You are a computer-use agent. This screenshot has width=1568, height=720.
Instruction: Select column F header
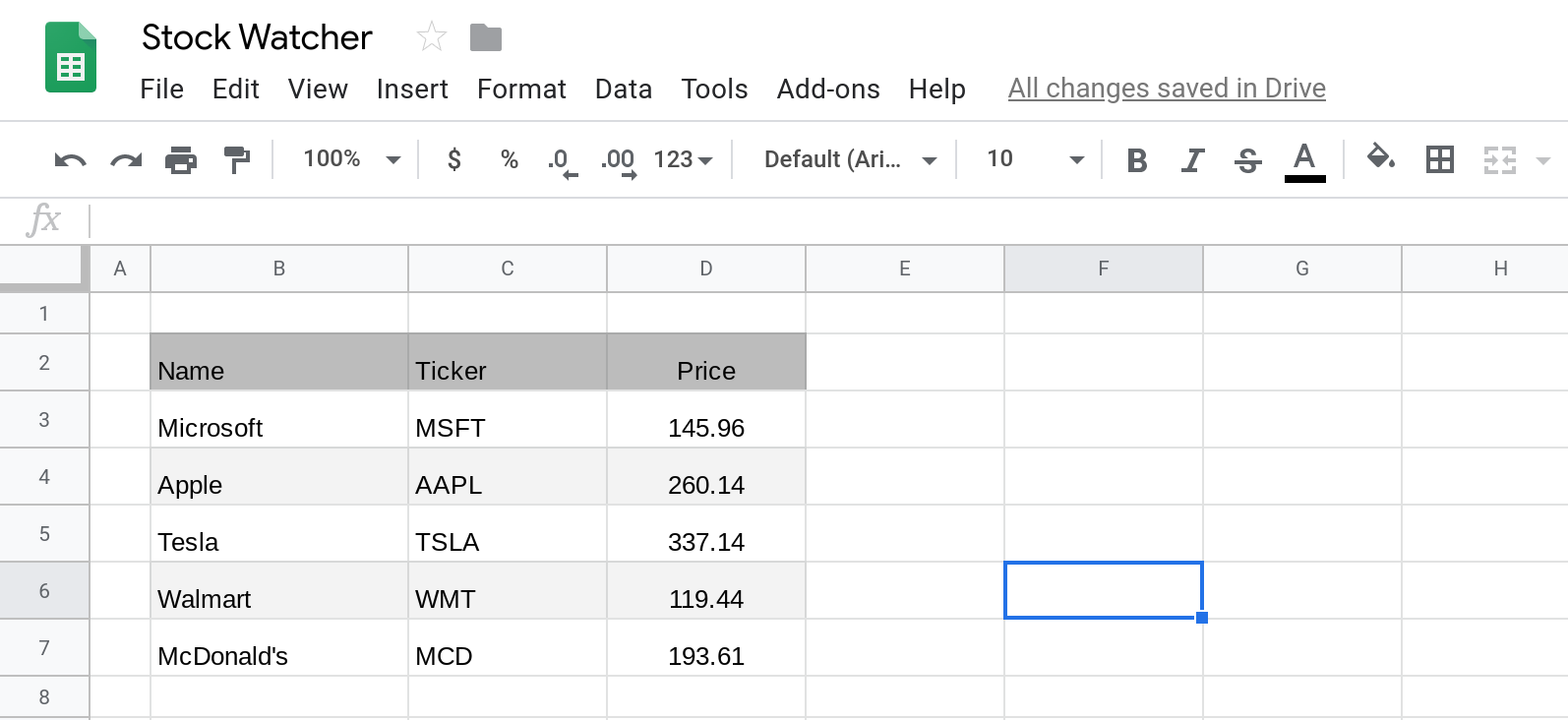[x=1104, y=269]
